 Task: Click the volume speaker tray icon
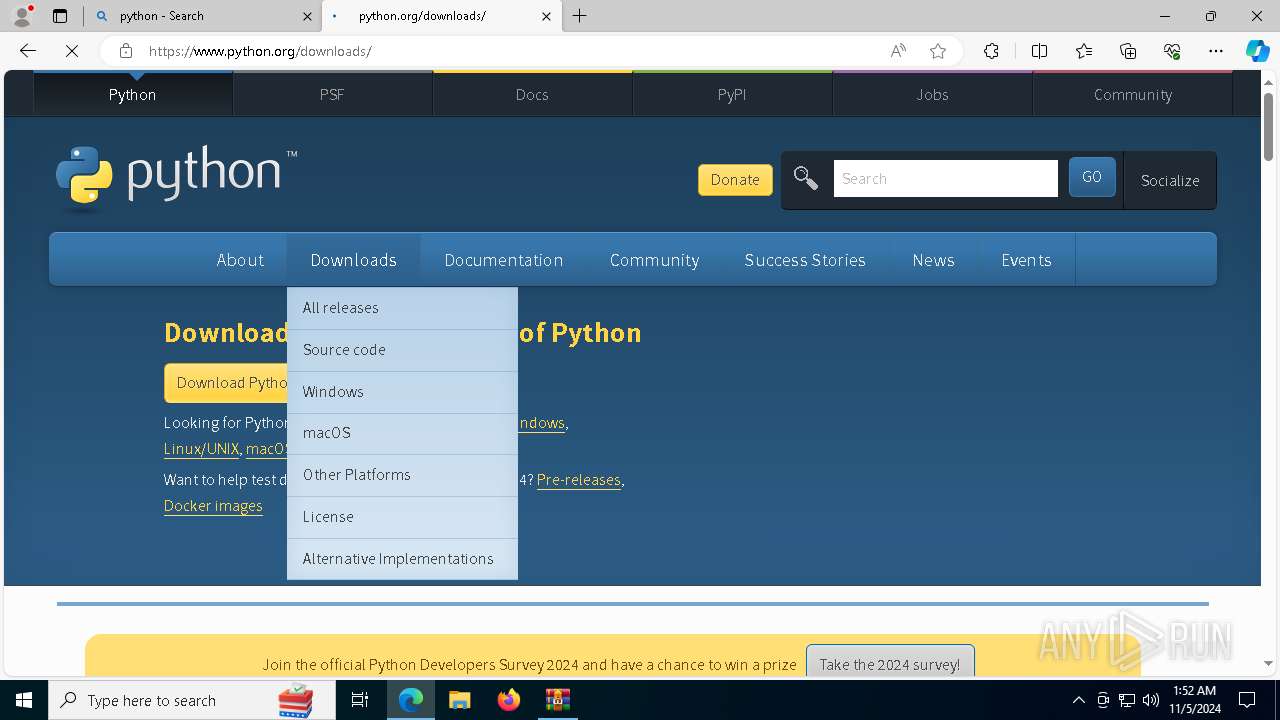(1150, 700)
